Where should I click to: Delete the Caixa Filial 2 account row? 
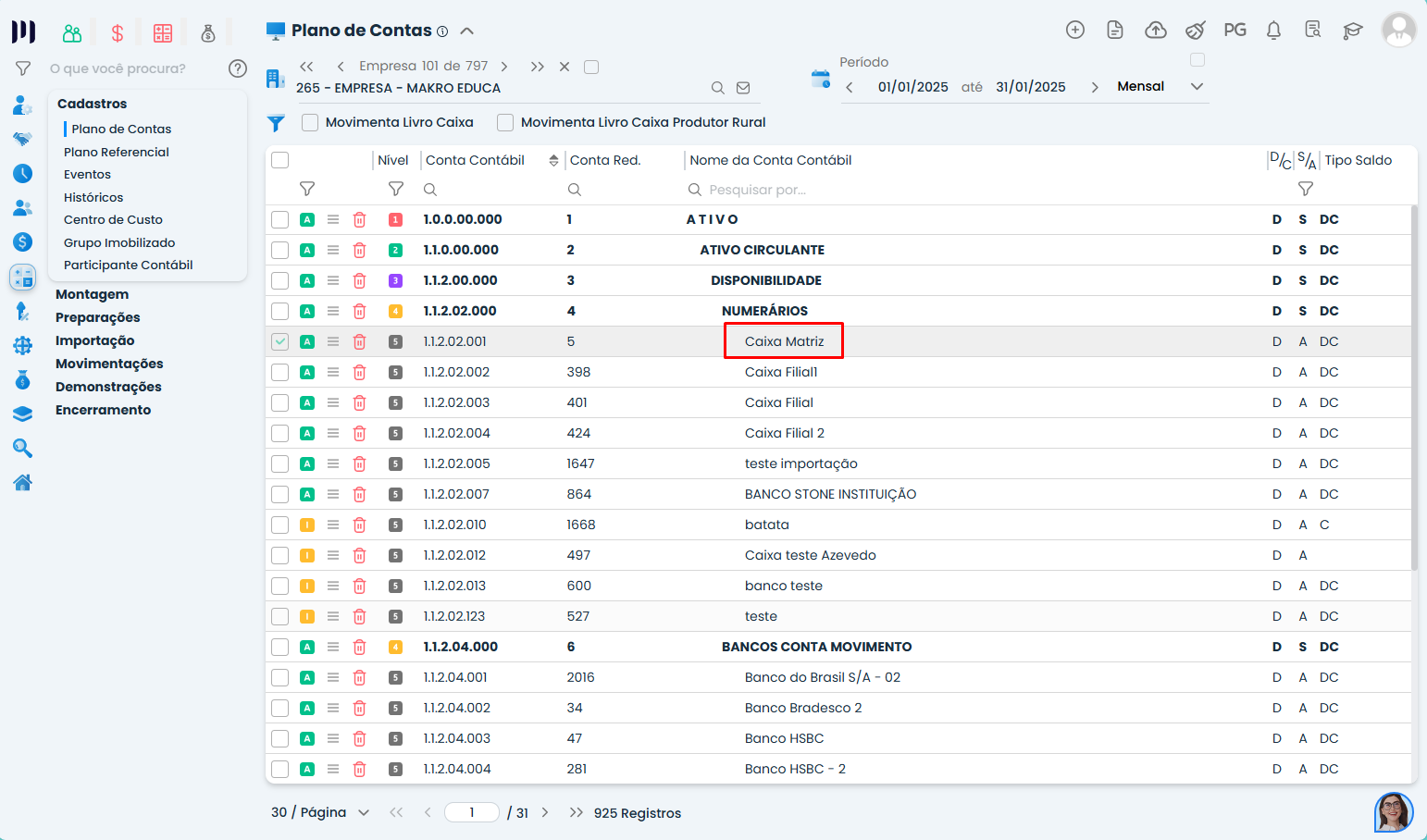[359, 433]
